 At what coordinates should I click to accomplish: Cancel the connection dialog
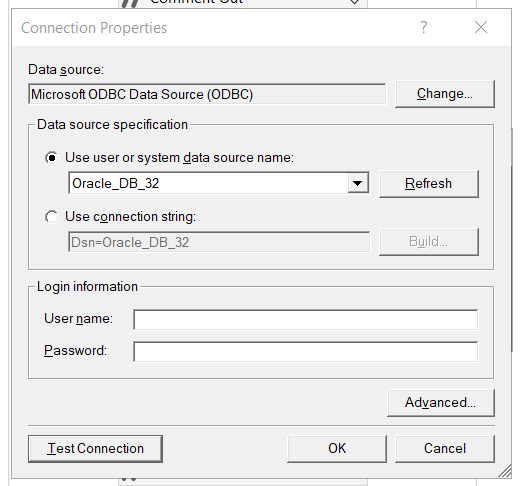coord(445,449)
